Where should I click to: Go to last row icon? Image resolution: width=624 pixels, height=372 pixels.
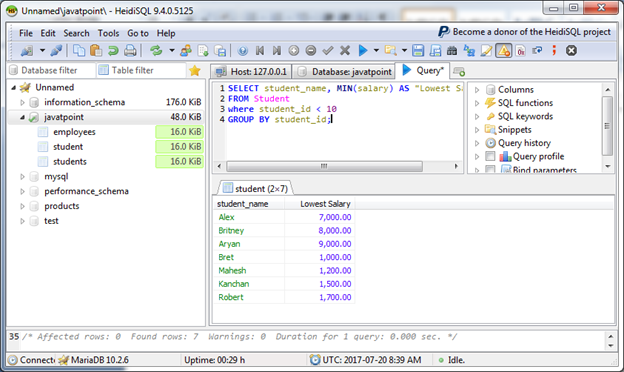click(277, 51)
